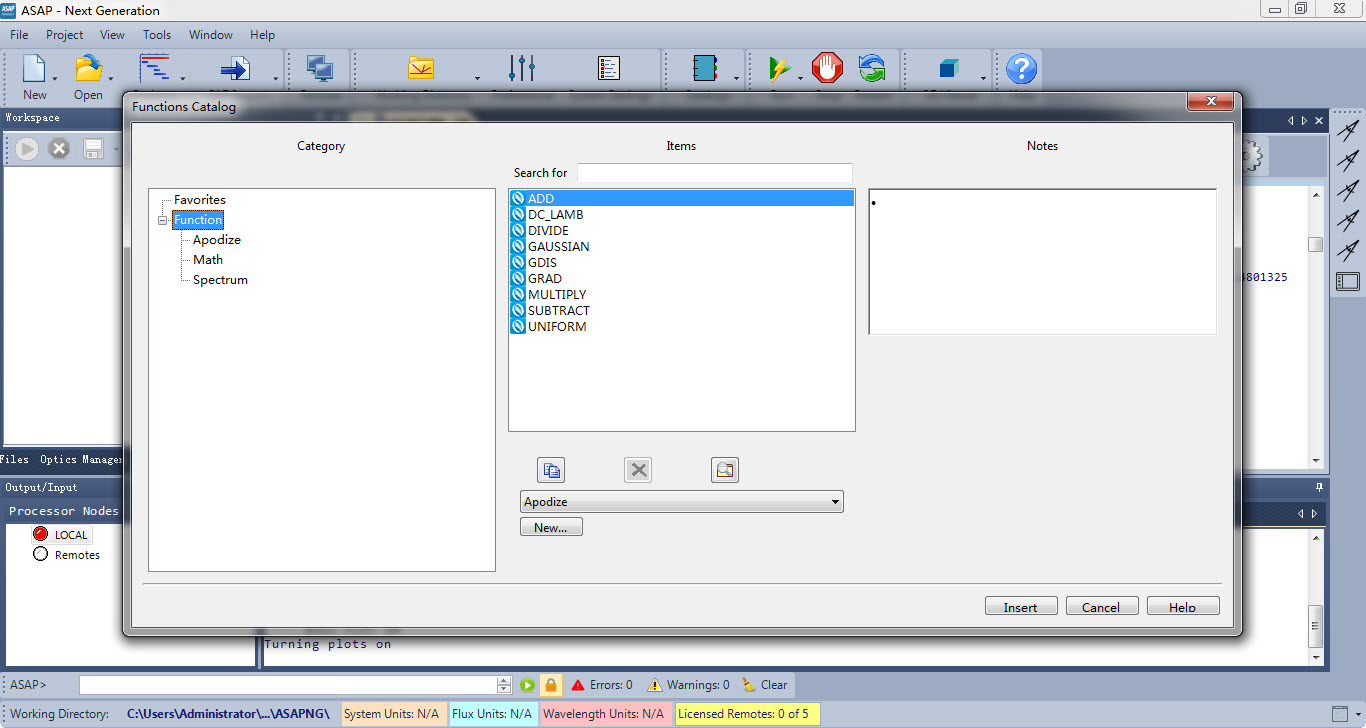Click the delete X icon below Items list
This screenshot has height=728, width=1366.
coord(638,470)
